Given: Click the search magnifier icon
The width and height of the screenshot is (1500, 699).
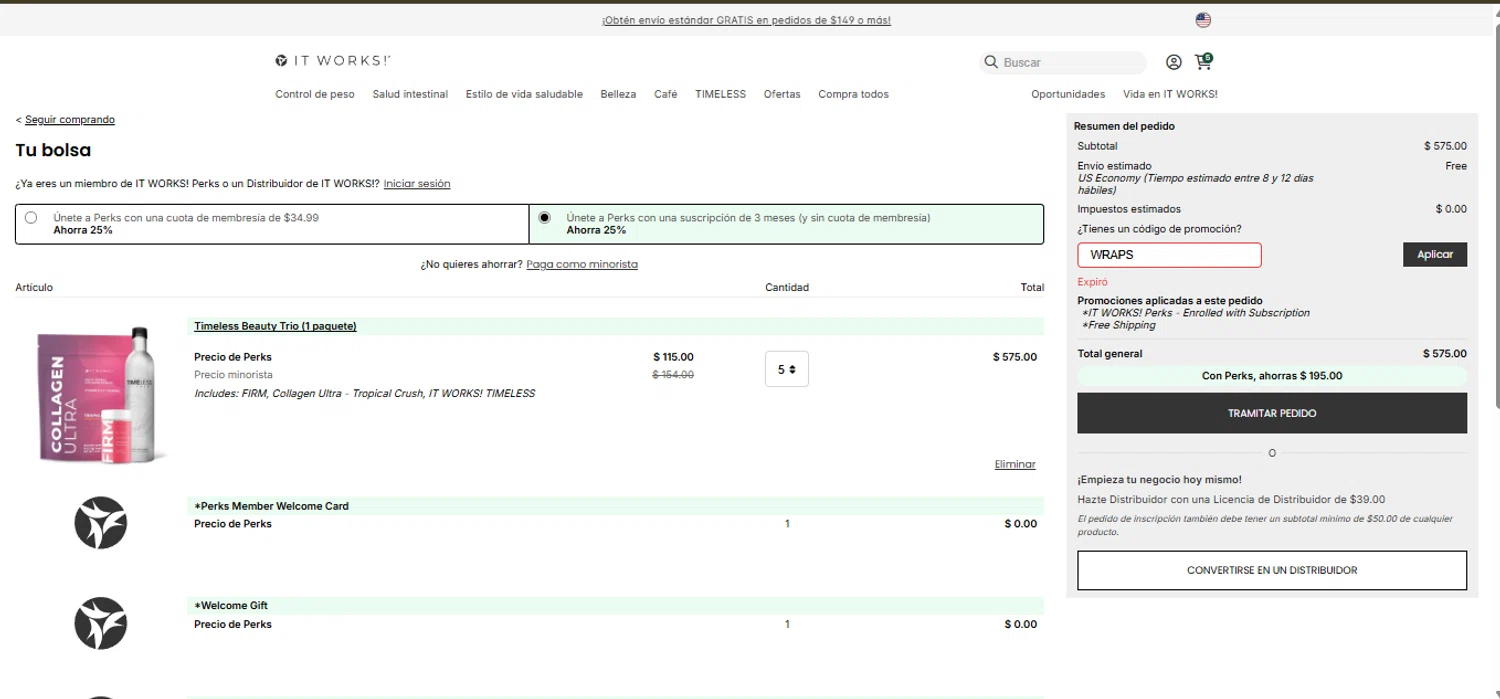Looking at the screenshot, I should click(991, 62).
